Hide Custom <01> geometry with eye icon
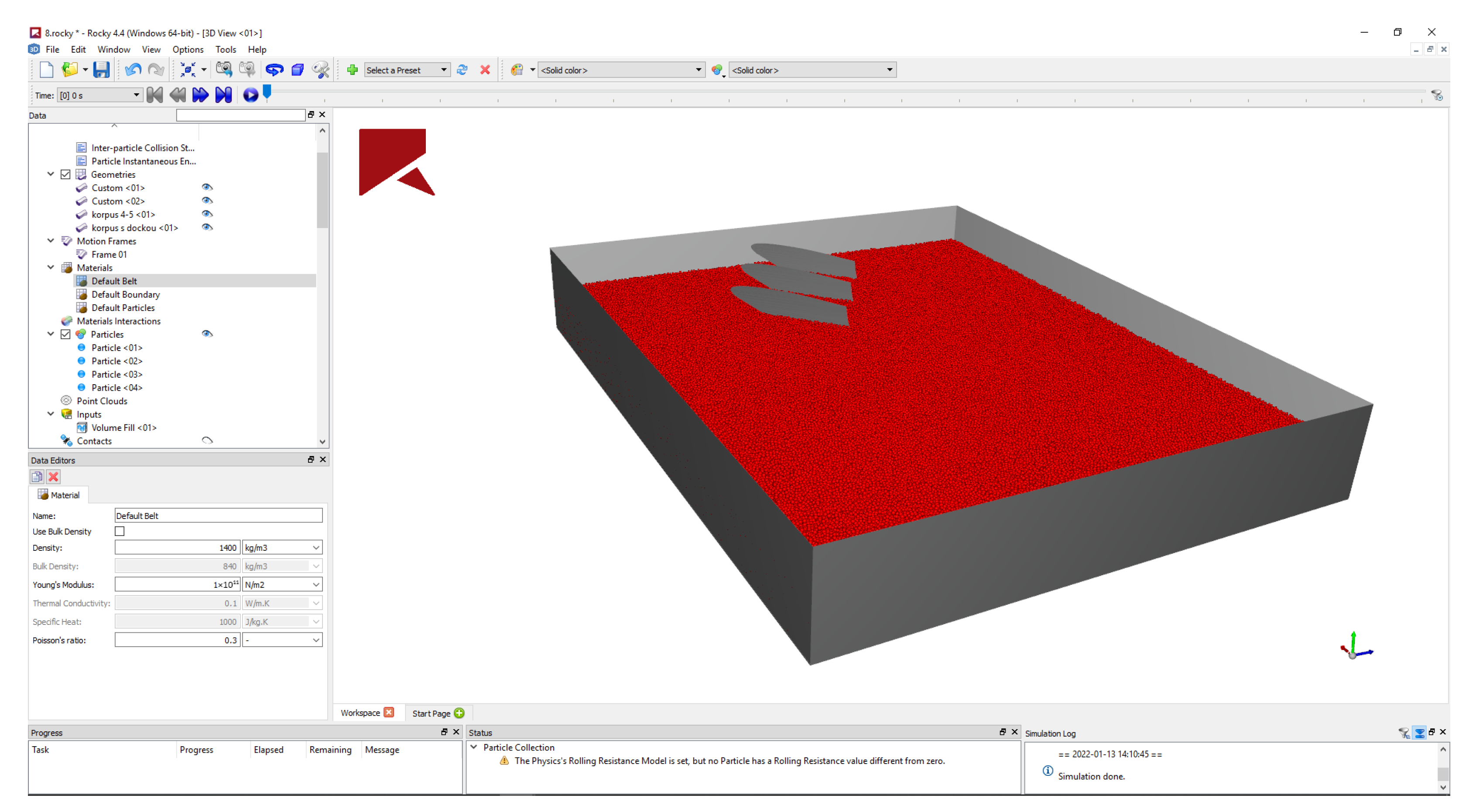 pos(207,187)
